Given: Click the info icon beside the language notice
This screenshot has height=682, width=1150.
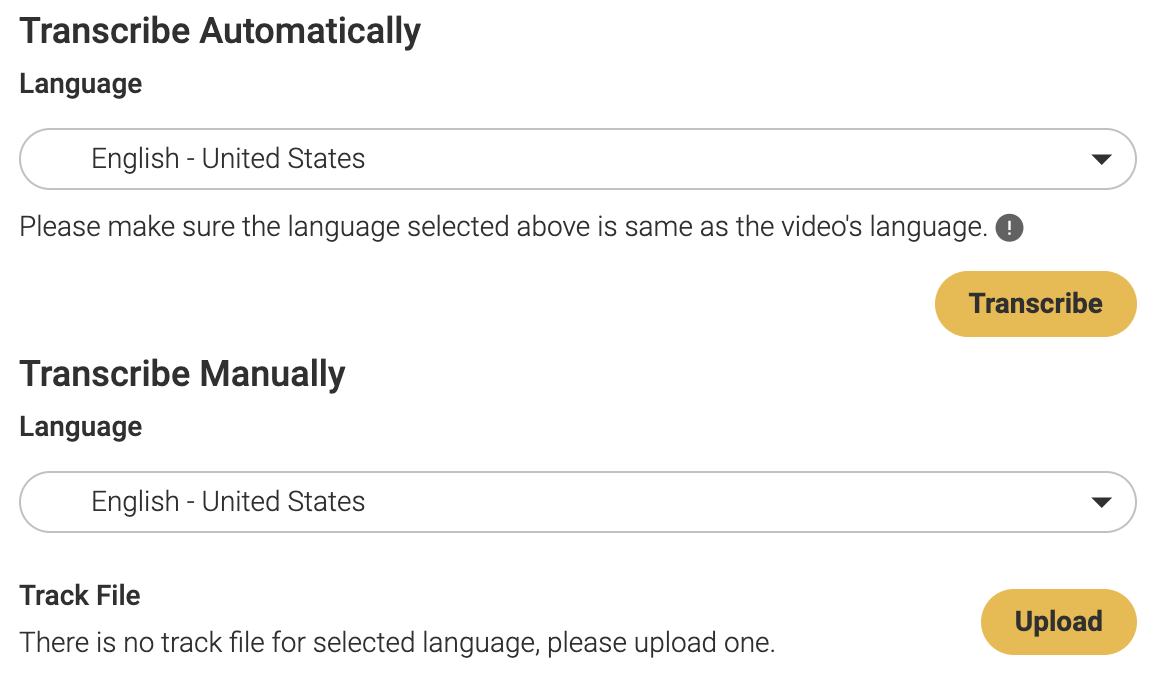Looking at the screenshot, I should (x=1010, y=229).
